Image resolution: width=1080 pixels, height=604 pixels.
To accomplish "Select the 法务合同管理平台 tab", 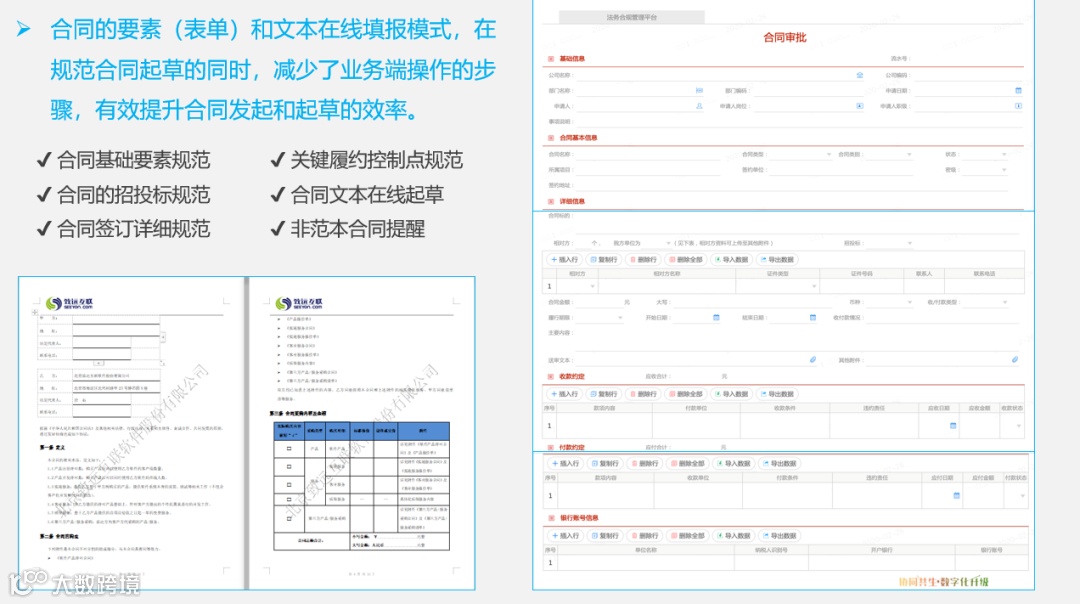I will coord(632,17).
